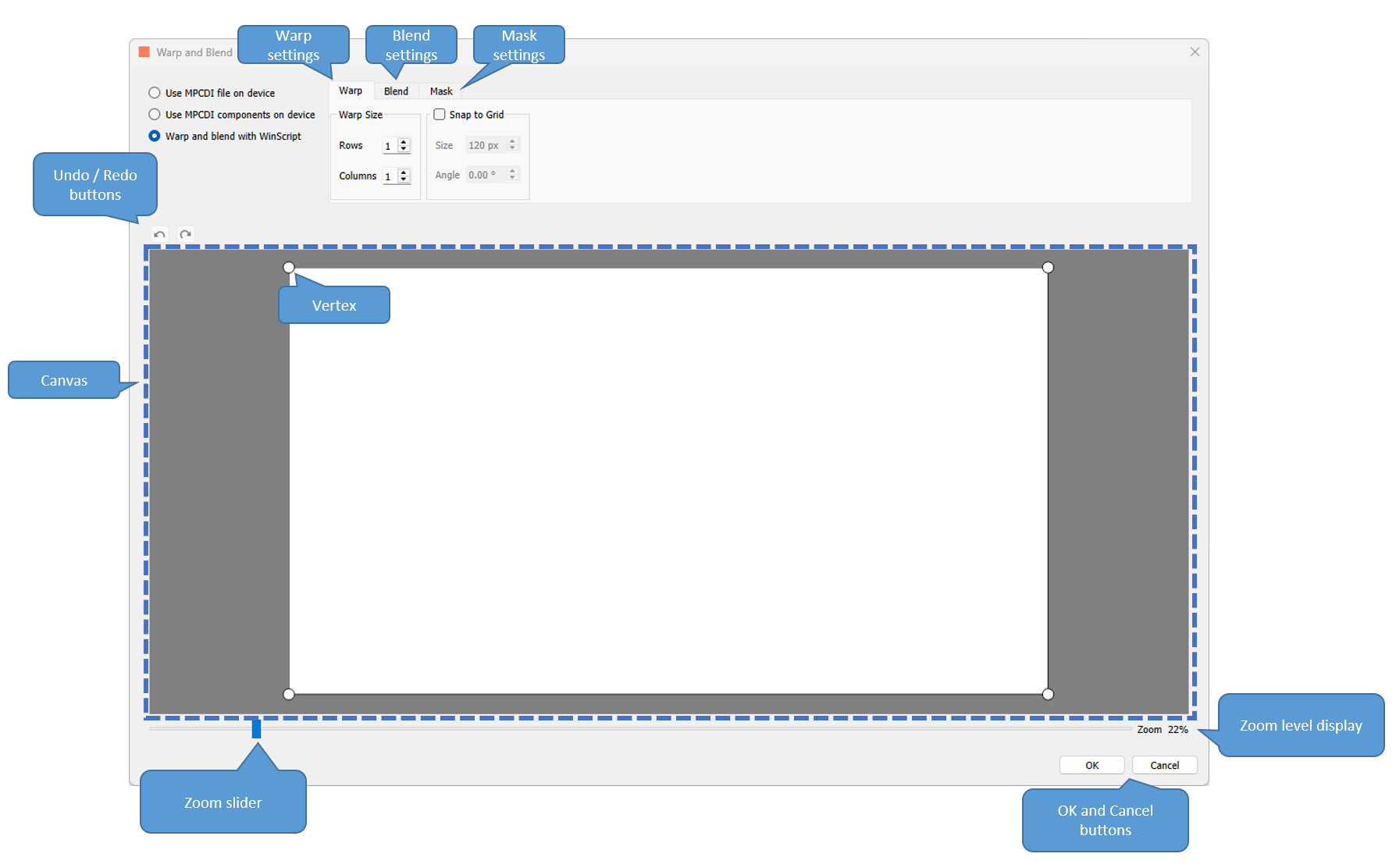Choose Use MPCDI components on device option
Viewport: 1396px width, 868px height.
pyautogui.click(x=155, y=115)
